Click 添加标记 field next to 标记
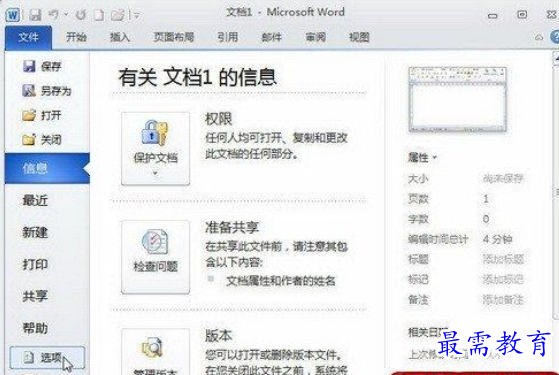Viewport: 559px width, 375px height. pyautogui.click(x=503, y=279)
